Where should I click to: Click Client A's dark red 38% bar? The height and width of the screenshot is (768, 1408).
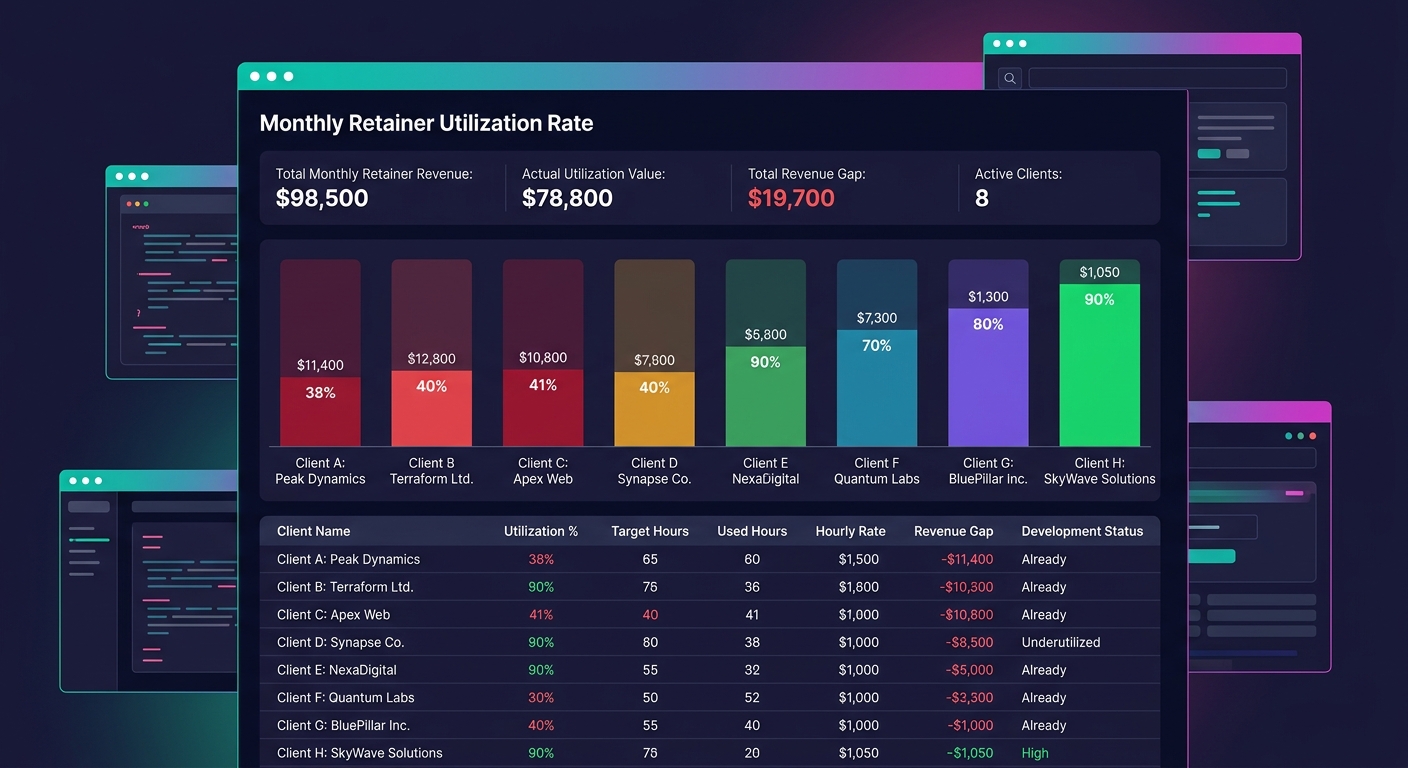320,405
